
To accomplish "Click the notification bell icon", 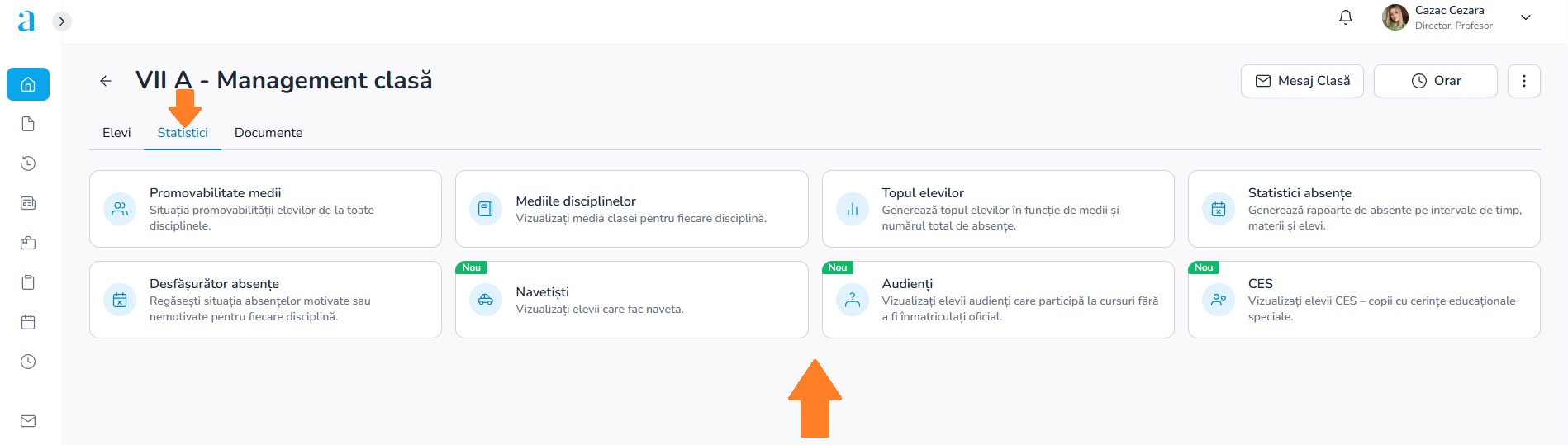I will [x=1346, y=17].
